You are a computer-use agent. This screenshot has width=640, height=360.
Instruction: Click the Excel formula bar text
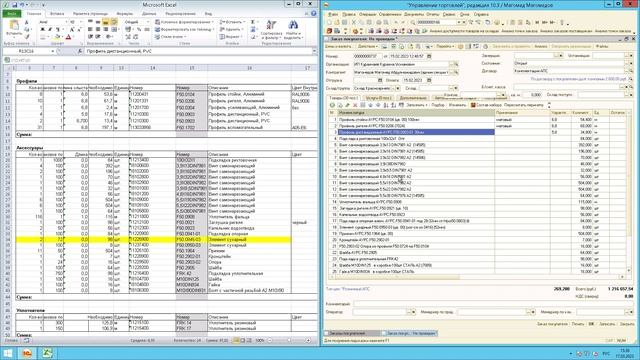pyautogui.click(x=118, y=51)
